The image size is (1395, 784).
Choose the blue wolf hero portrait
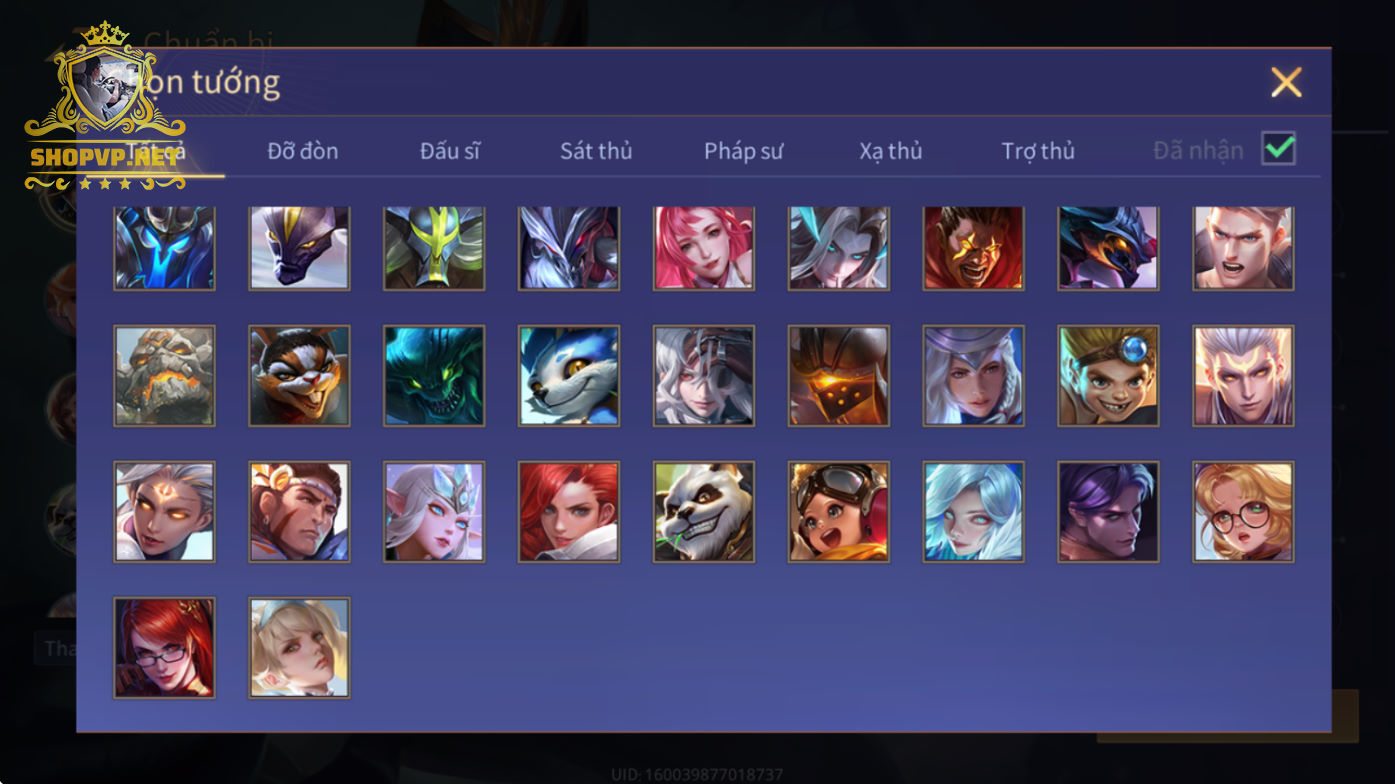tap(569, 376)
